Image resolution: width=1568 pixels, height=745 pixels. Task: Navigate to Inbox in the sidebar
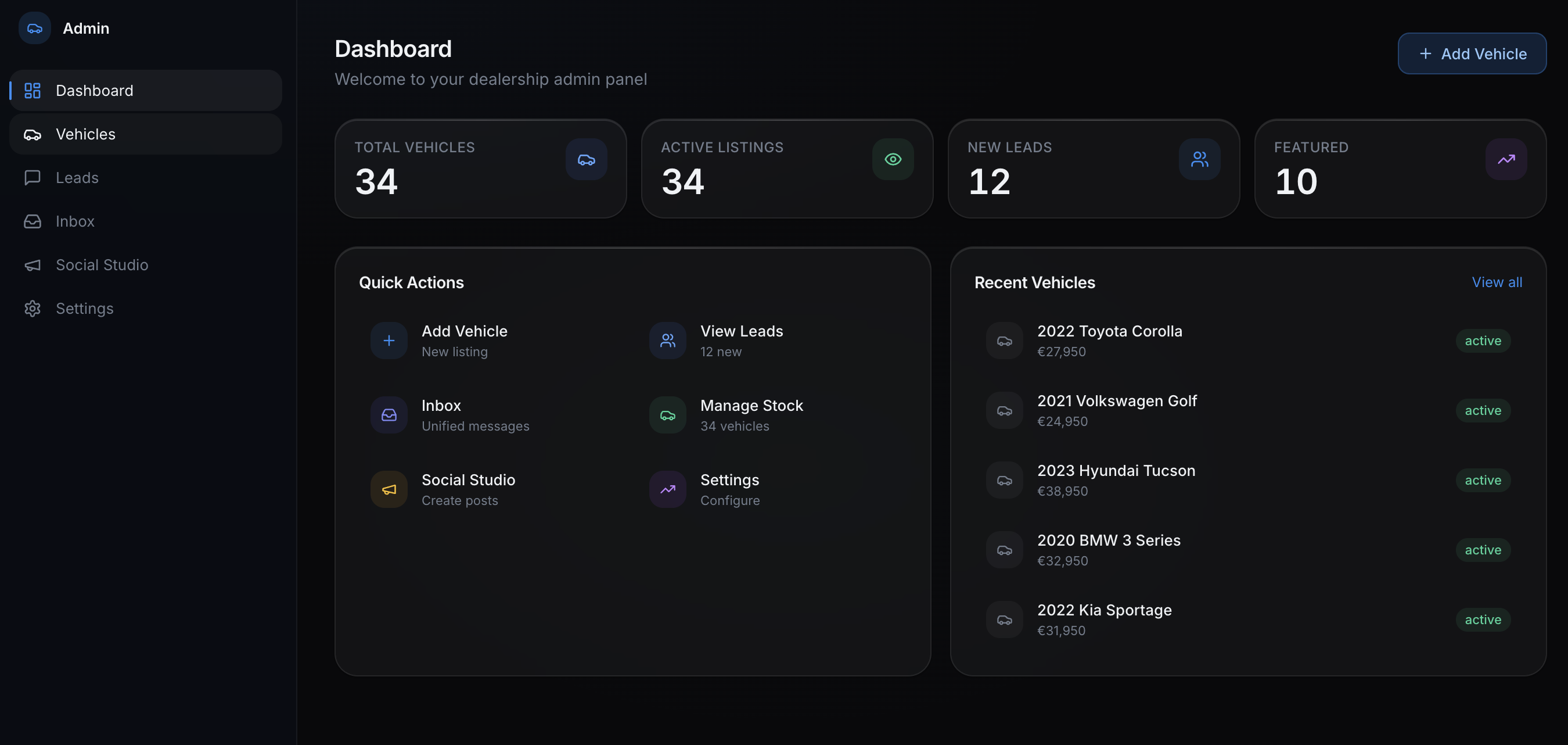[146, 222]
